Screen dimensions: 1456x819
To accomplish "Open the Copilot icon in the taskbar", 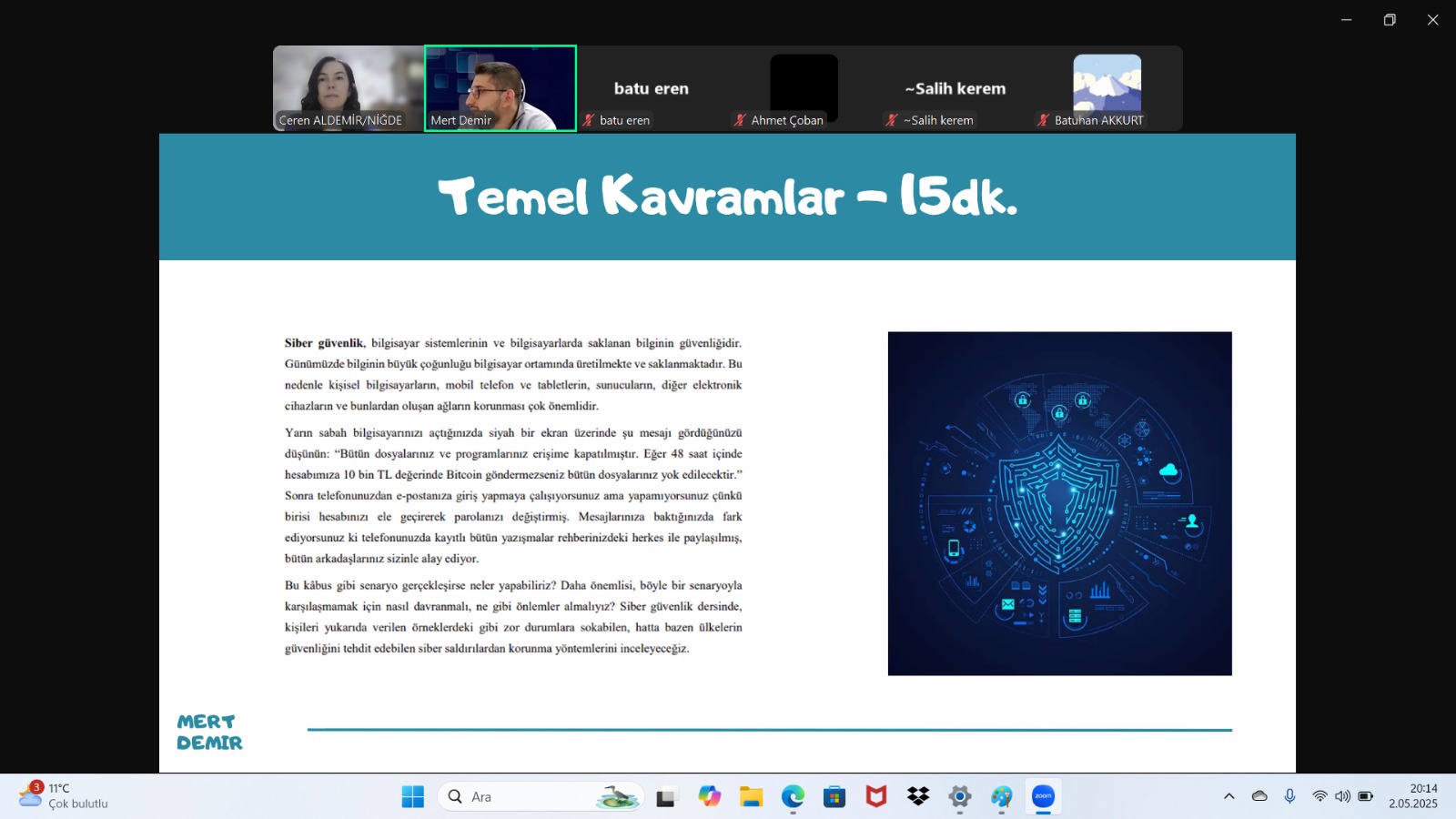I will (x=709, y=797).
